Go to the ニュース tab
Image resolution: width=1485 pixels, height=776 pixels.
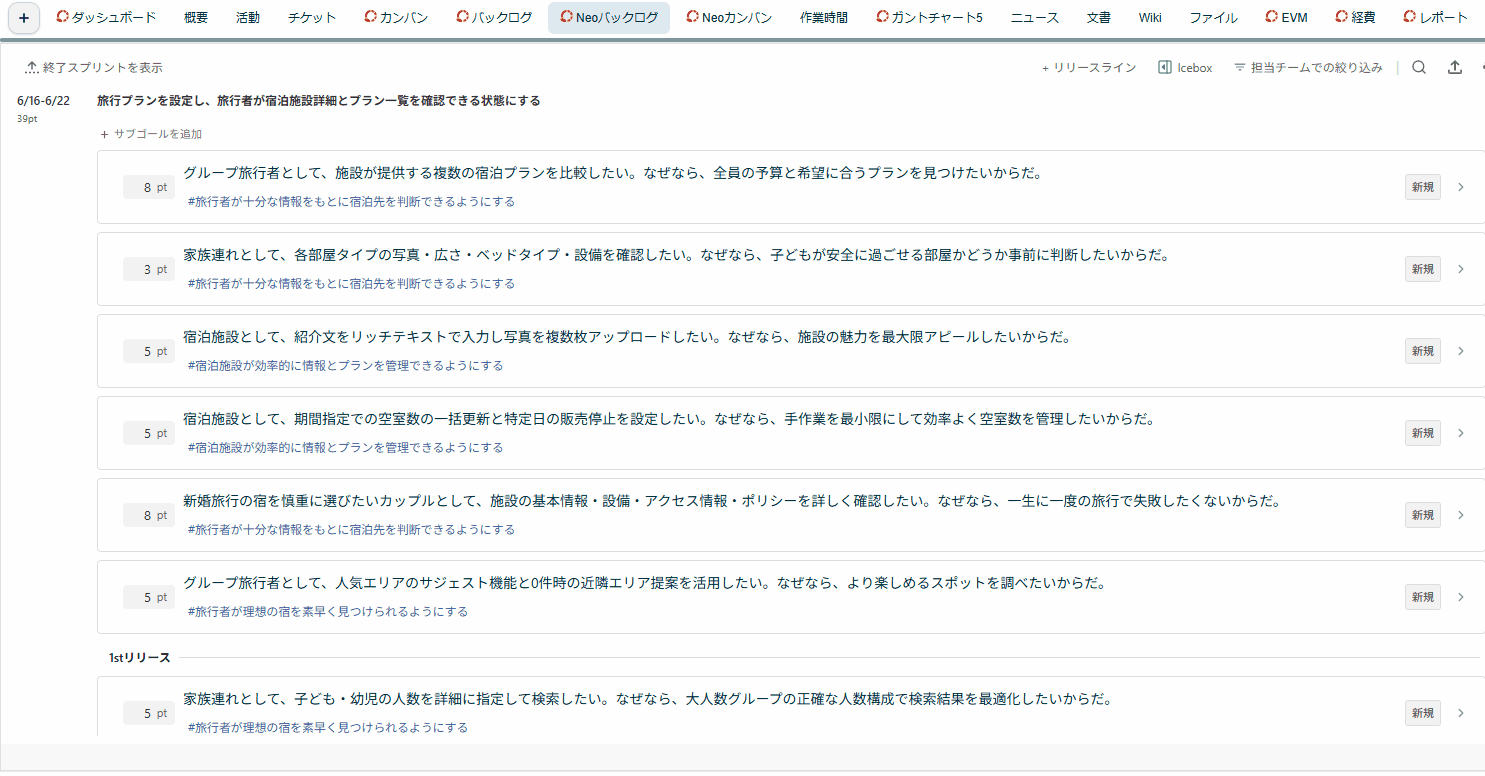pos(1035,17)
